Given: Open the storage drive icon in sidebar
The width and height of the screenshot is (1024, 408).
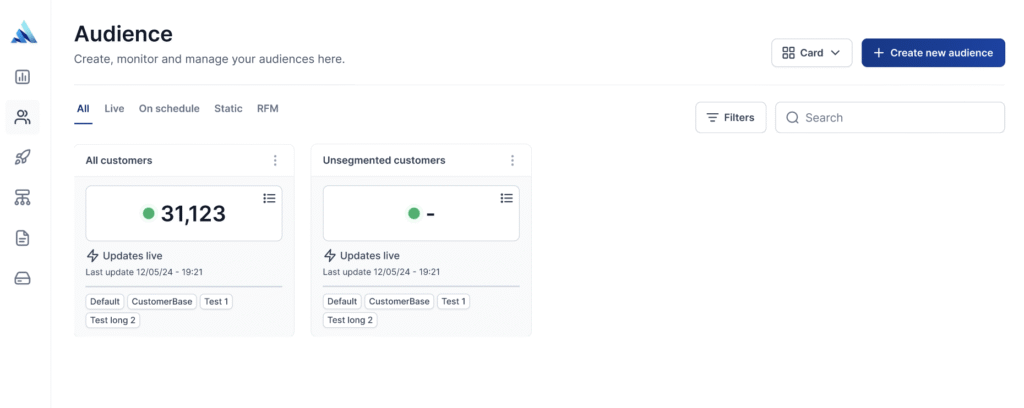Looking at the screenshot, I should [22, 279].
